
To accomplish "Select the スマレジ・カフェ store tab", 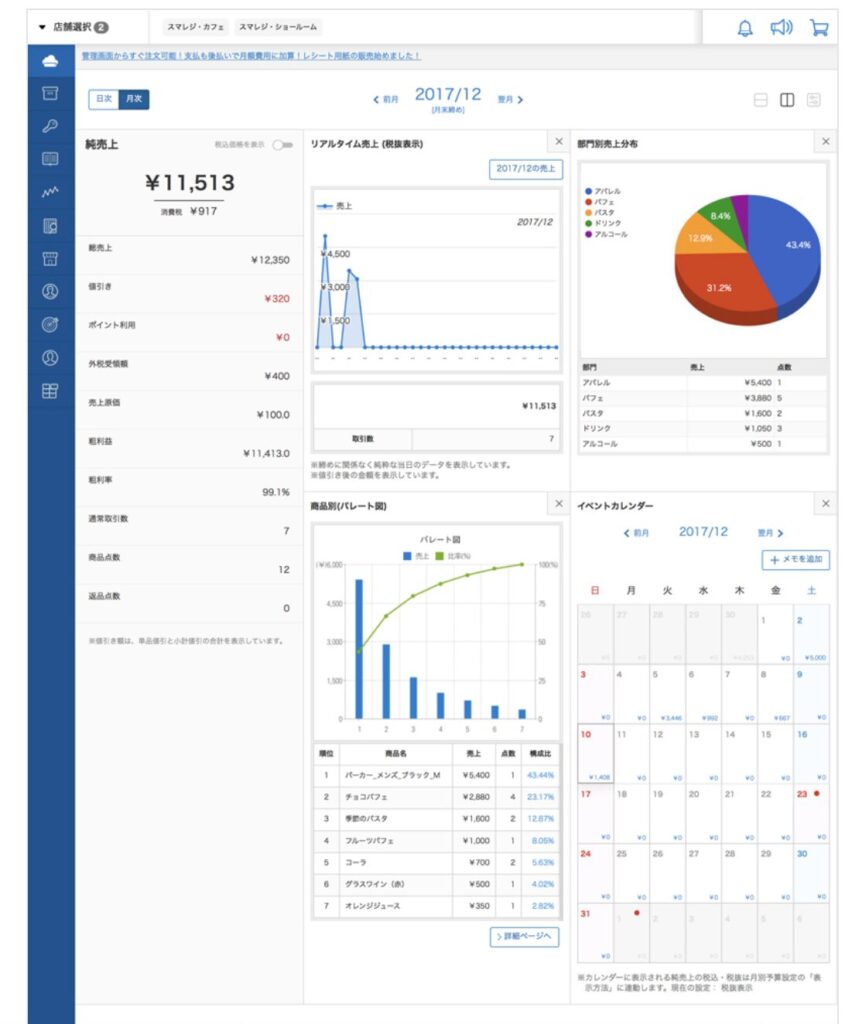I will tap(197, 27).
